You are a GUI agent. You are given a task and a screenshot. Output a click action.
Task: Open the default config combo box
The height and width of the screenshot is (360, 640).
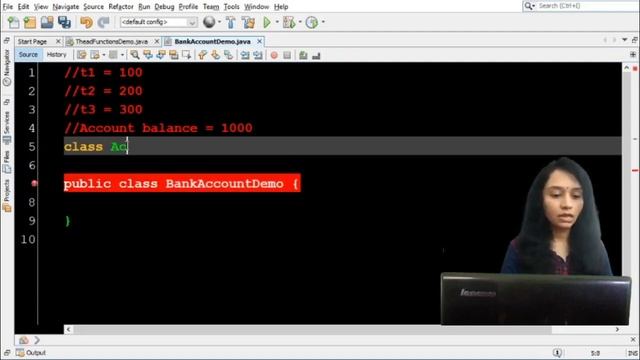158,22
